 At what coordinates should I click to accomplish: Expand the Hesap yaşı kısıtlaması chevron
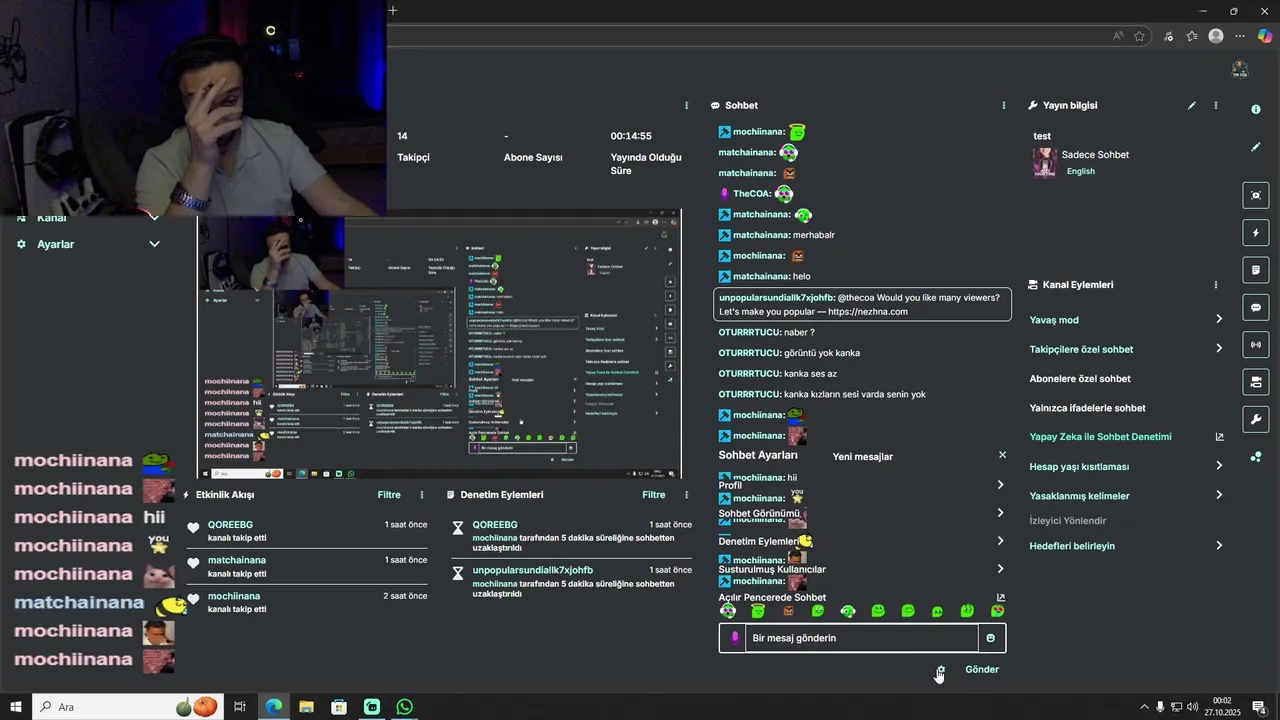[x=1219, y=466]
